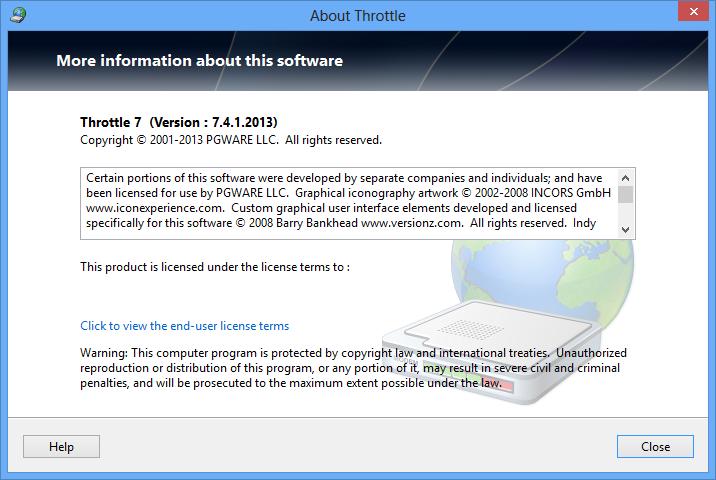
Task: Click the 'Throttle 7 (Version : 7.4.1.2013)' heading
Action: pyautogui.click(x=179, y=122)
